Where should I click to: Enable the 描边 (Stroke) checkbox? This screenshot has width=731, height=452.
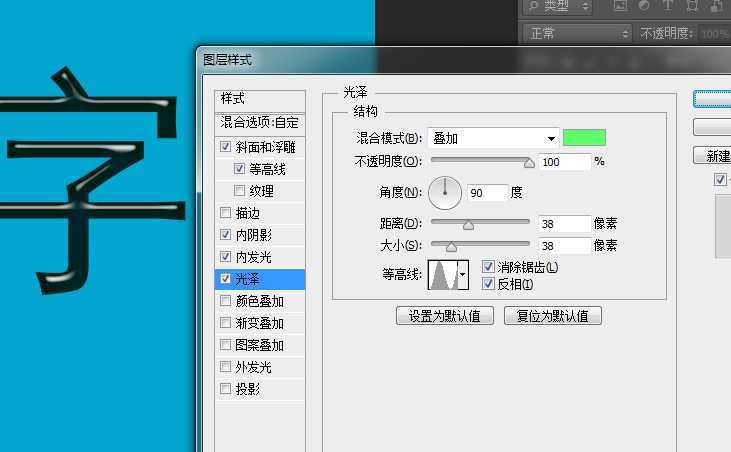point(225,213)
